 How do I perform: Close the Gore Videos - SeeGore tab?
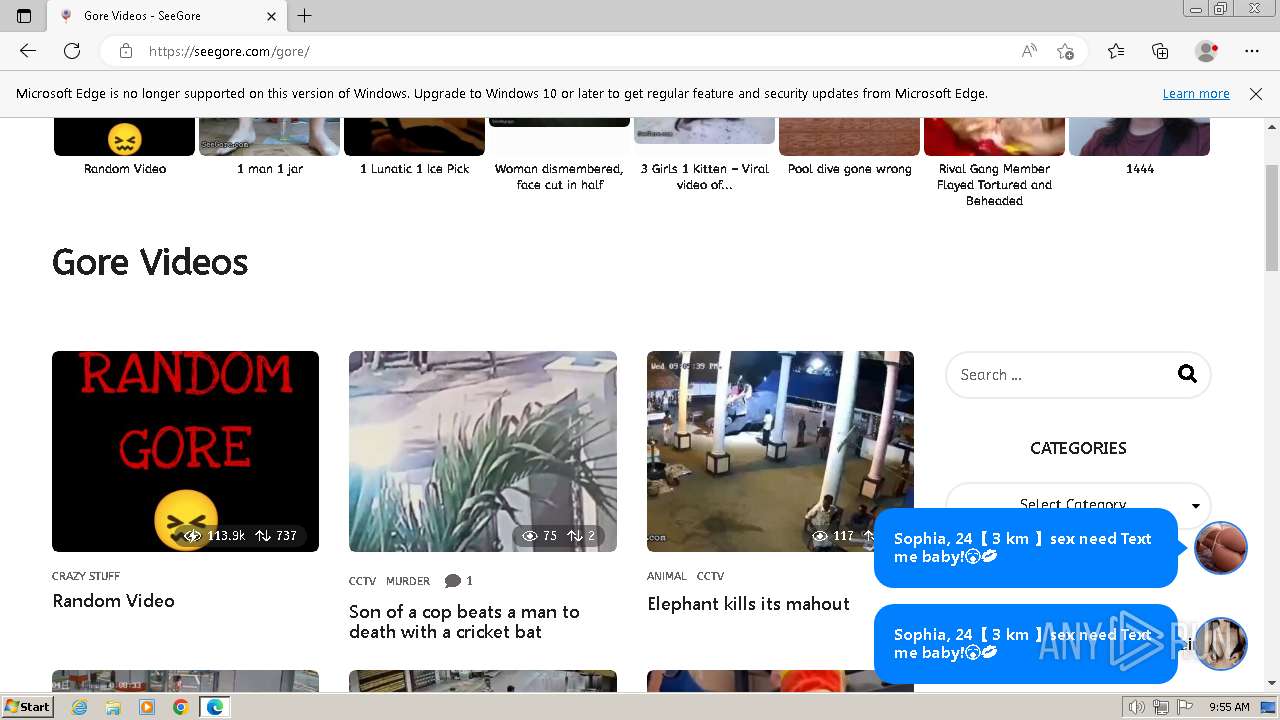271,16
